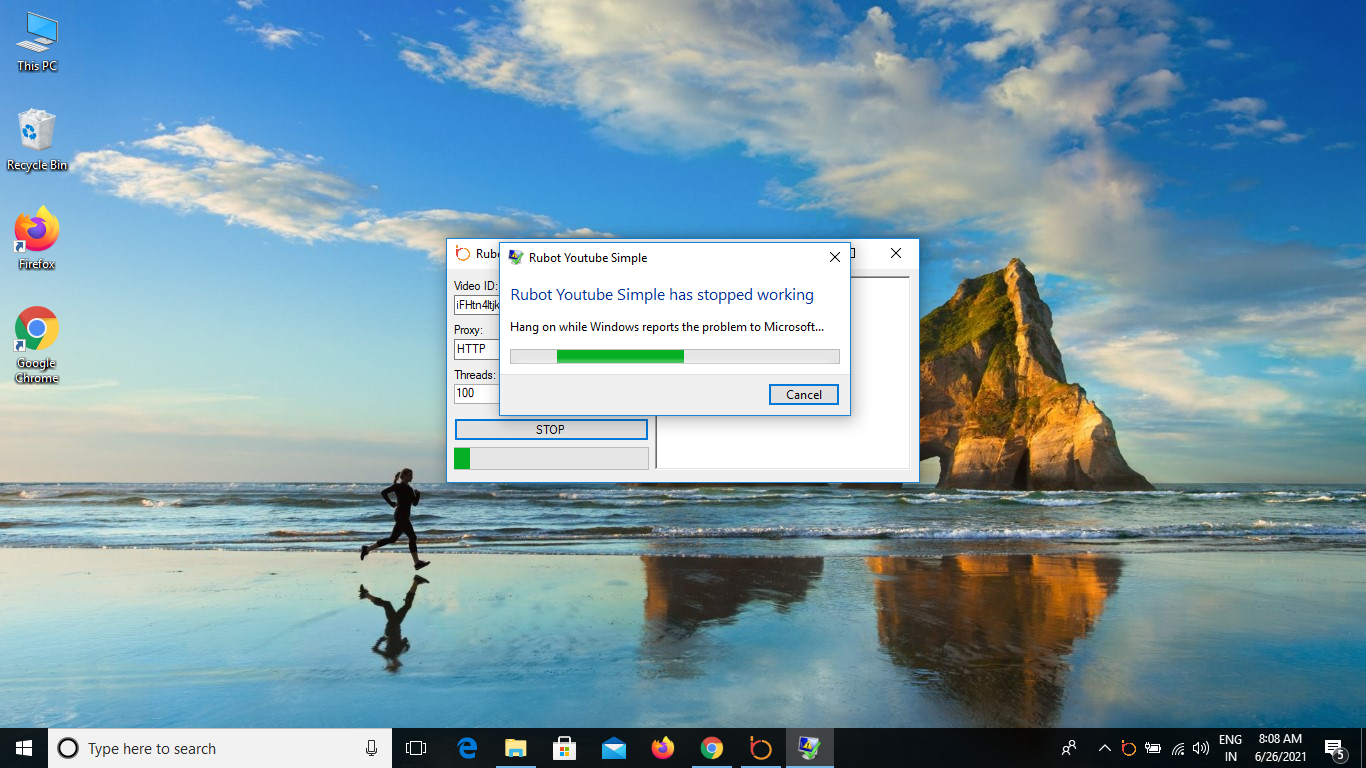
Task: Launch Microsoft Edge from the taskbar
Action: 467,748
